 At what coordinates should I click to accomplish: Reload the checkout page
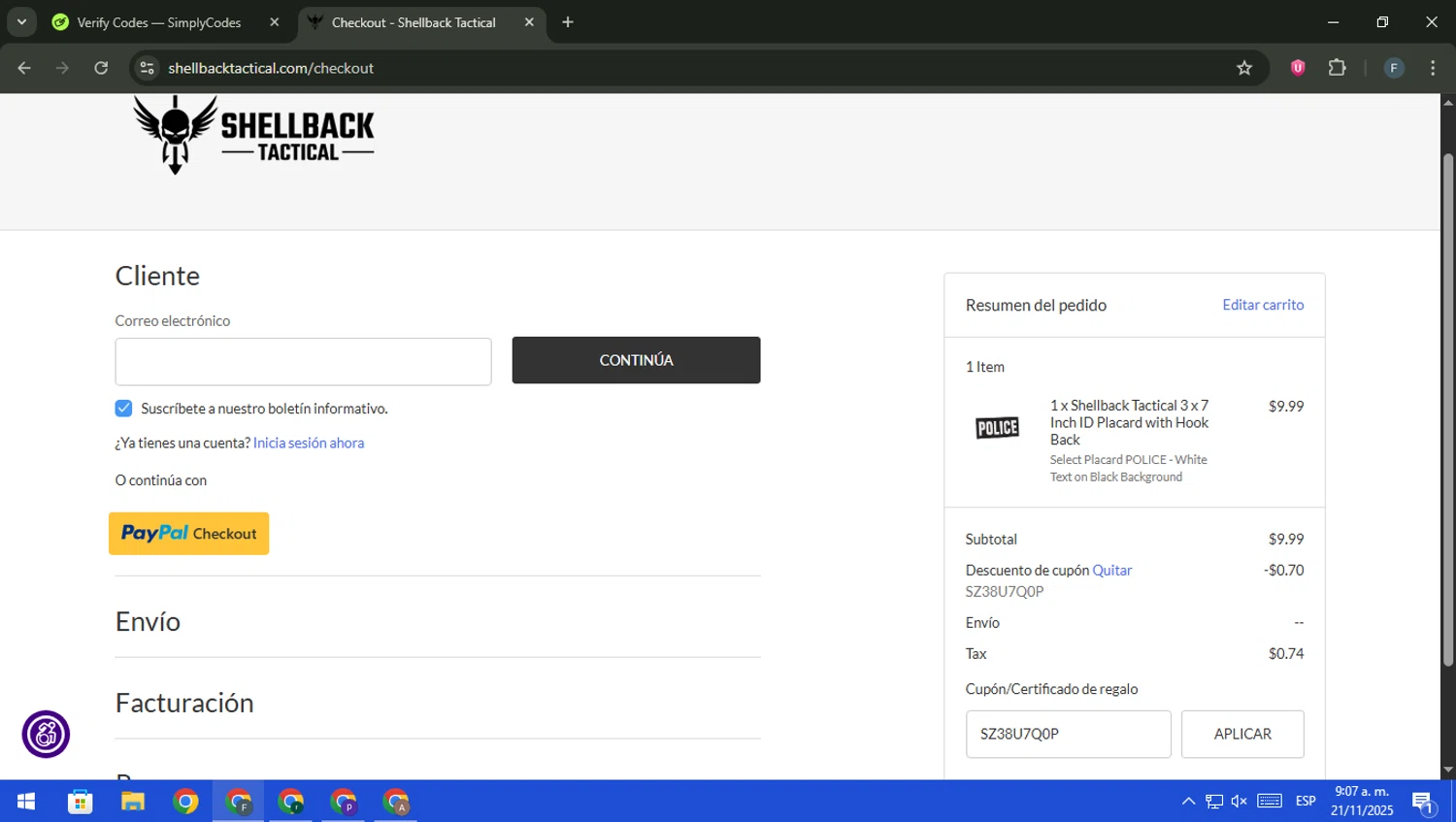tap(101, 68)
